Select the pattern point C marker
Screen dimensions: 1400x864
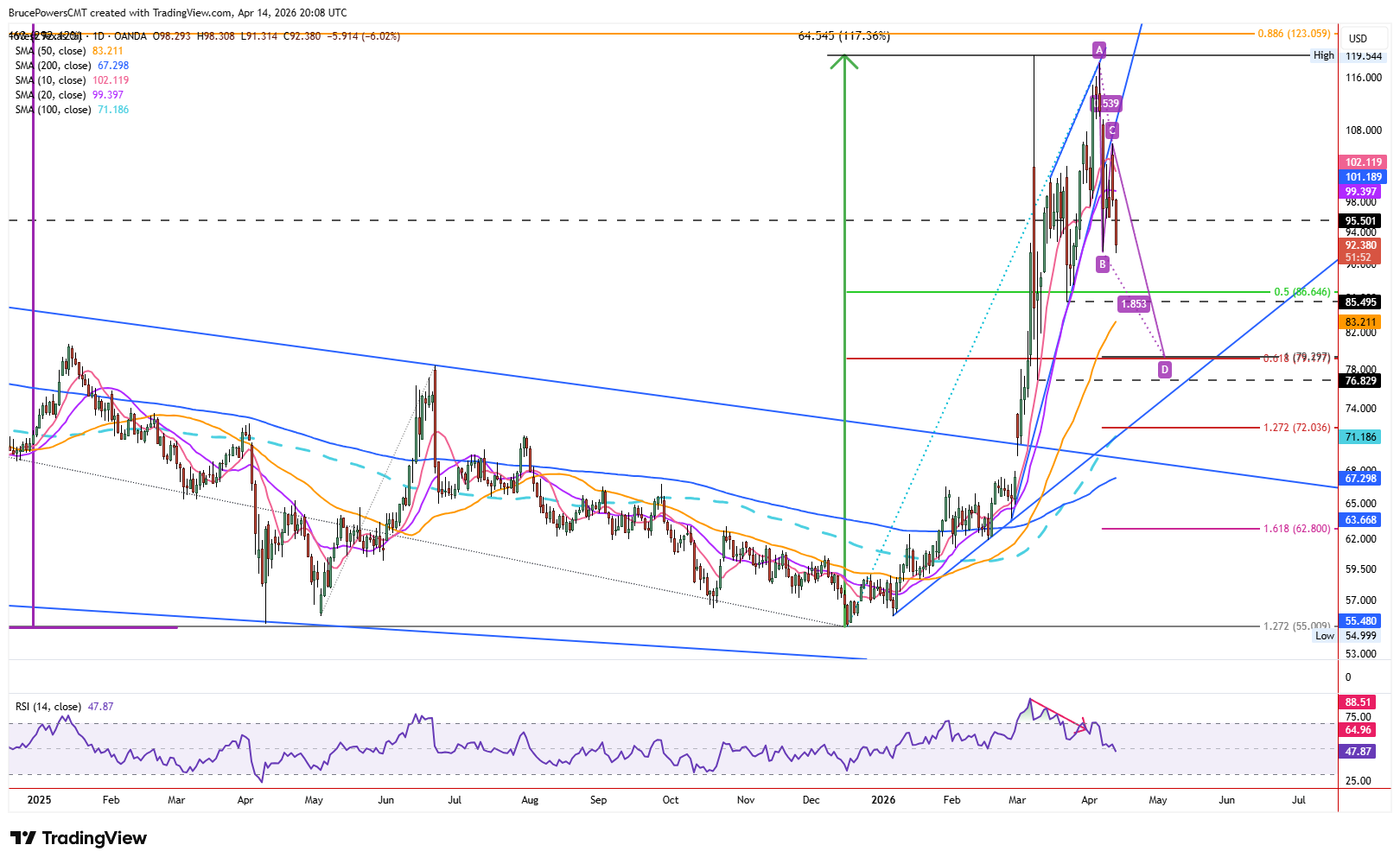[1112, 130]
